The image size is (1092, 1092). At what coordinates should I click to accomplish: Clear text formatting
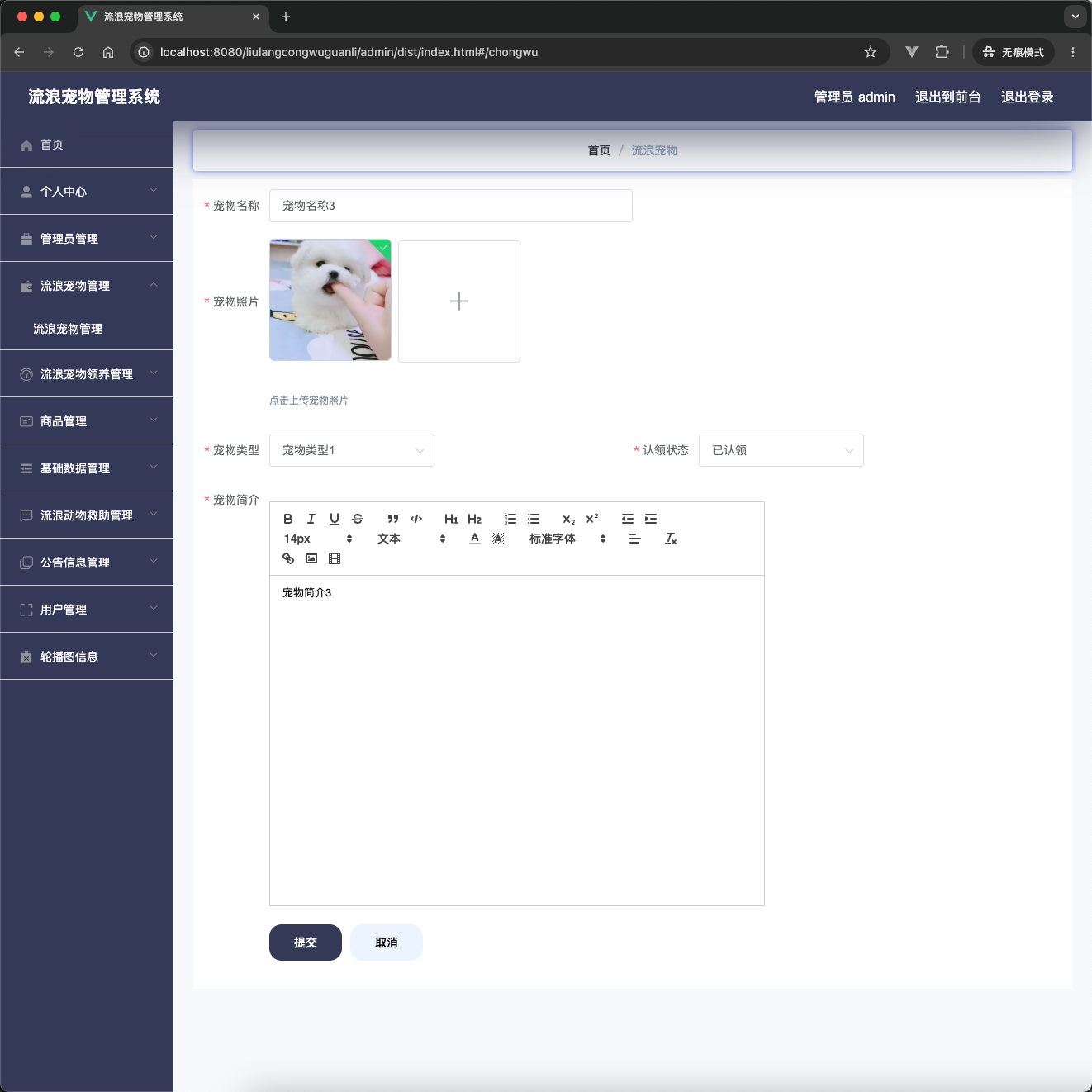pos(671,539)
